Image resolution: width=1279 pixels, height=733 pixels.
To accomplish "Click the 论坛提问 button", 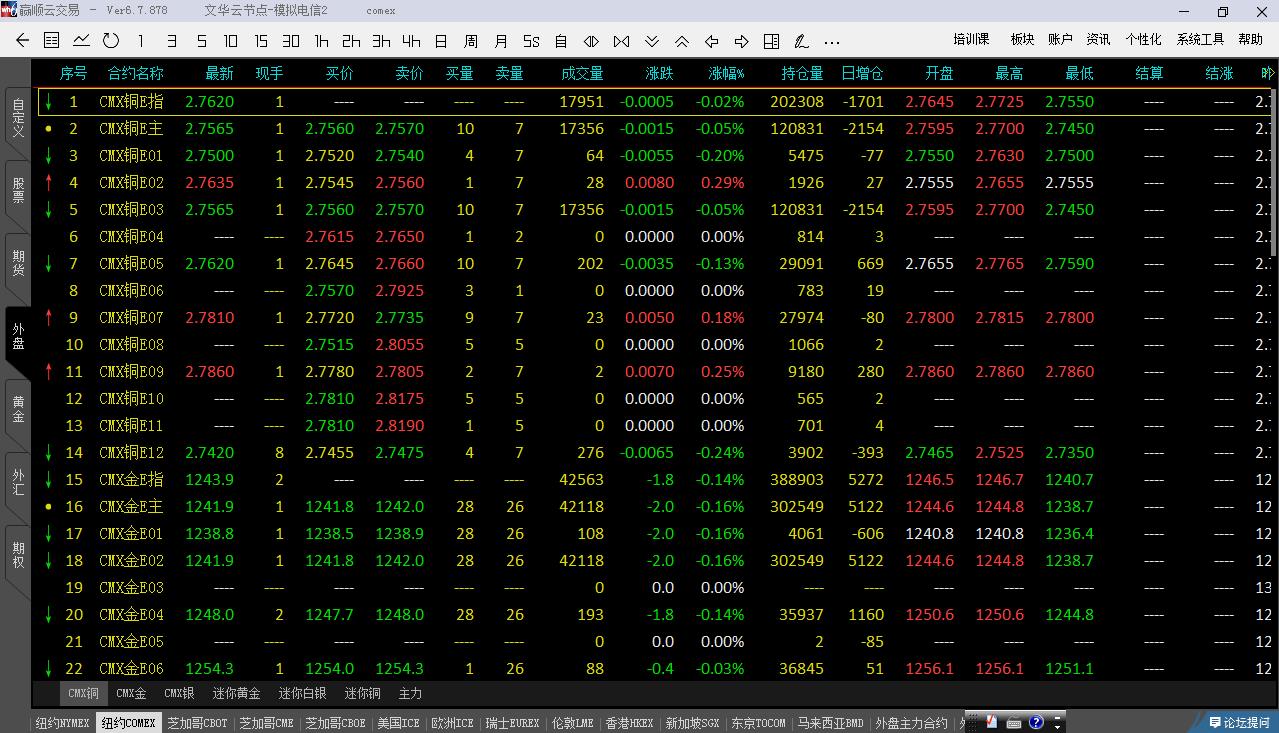I will point(1239,722).
